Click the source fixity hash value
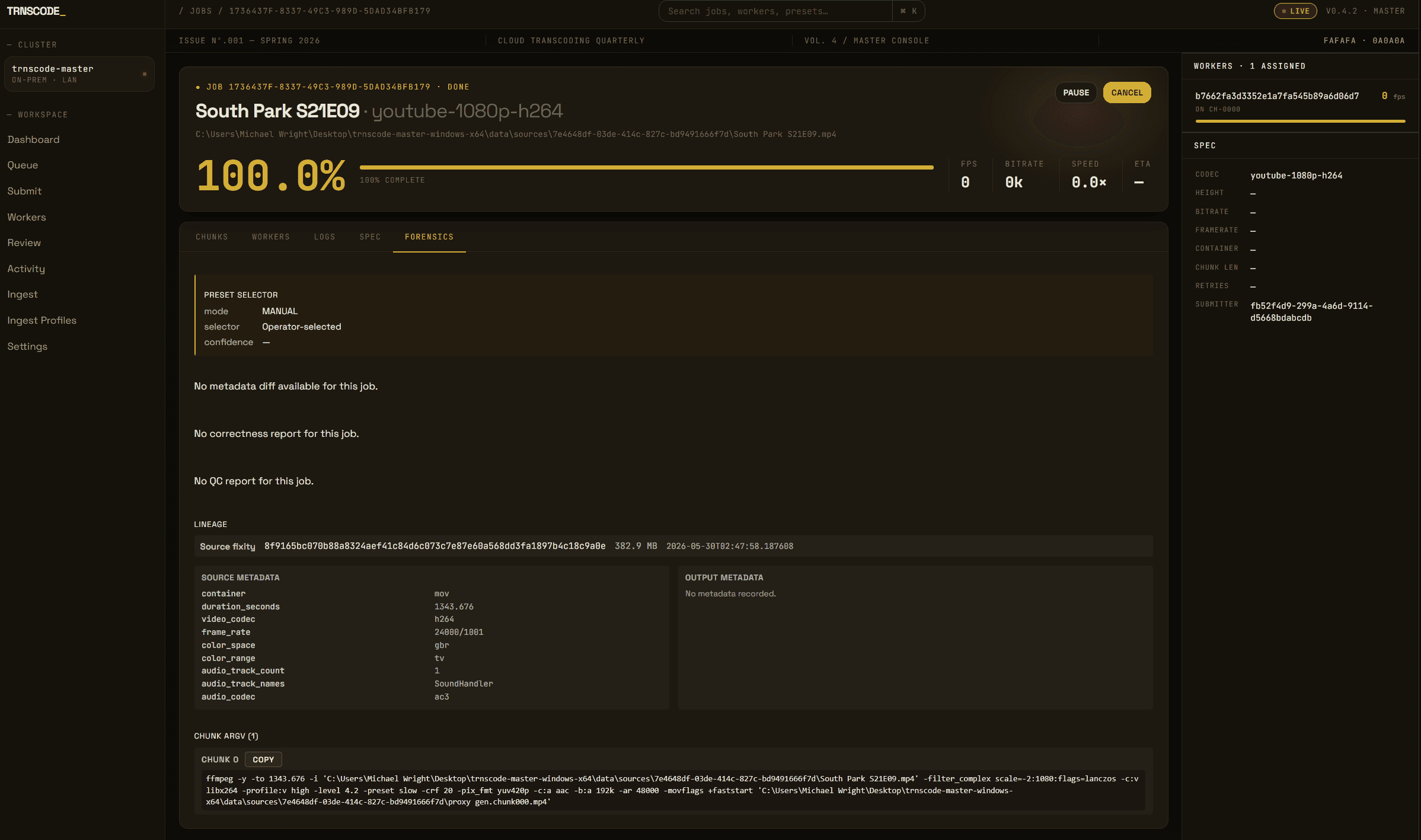The image size is (1421, 840). [x=435, y=546]
